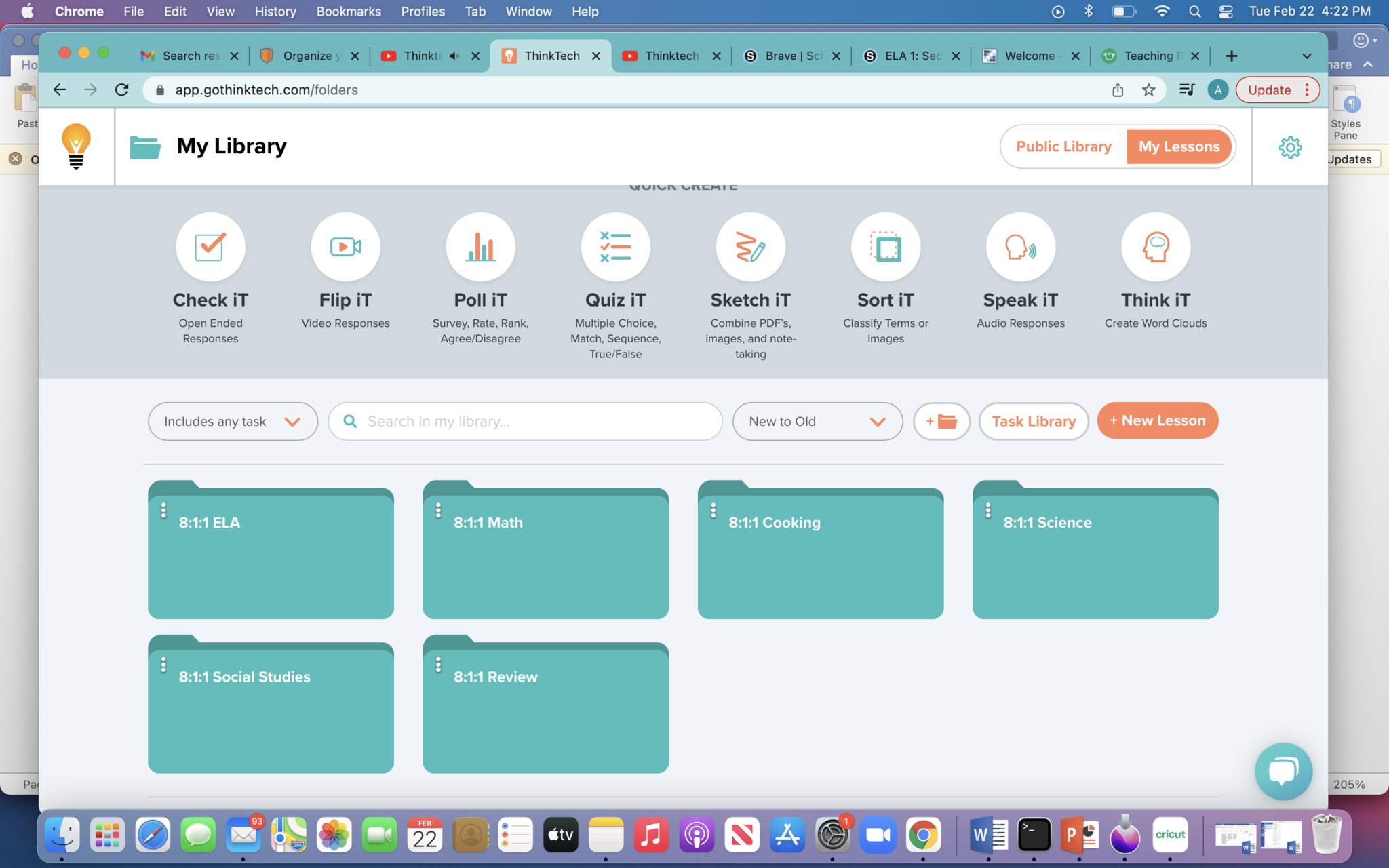This screenshot has height=868, width=1389.
Task: Select the My Lessons toggle option
Action: (1179, 146)
